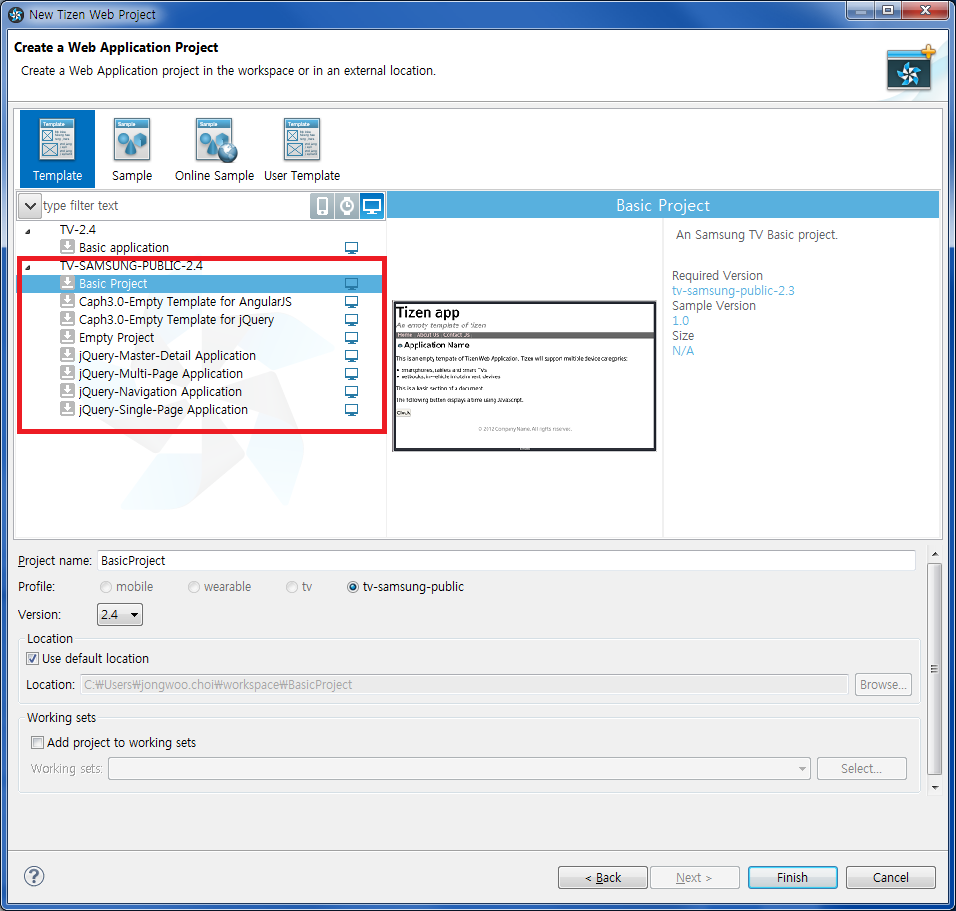Click the vertical scrollbar in settings area

[934, 669]
